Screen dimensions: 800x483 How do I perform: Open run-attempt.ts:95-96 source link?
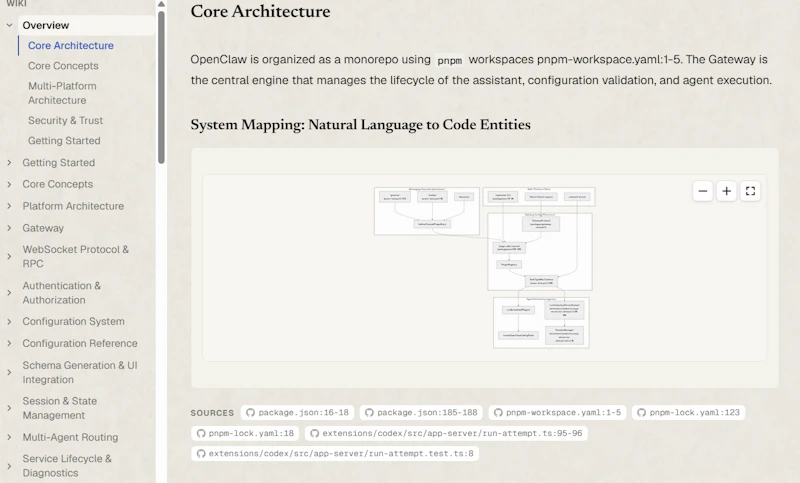446,434
